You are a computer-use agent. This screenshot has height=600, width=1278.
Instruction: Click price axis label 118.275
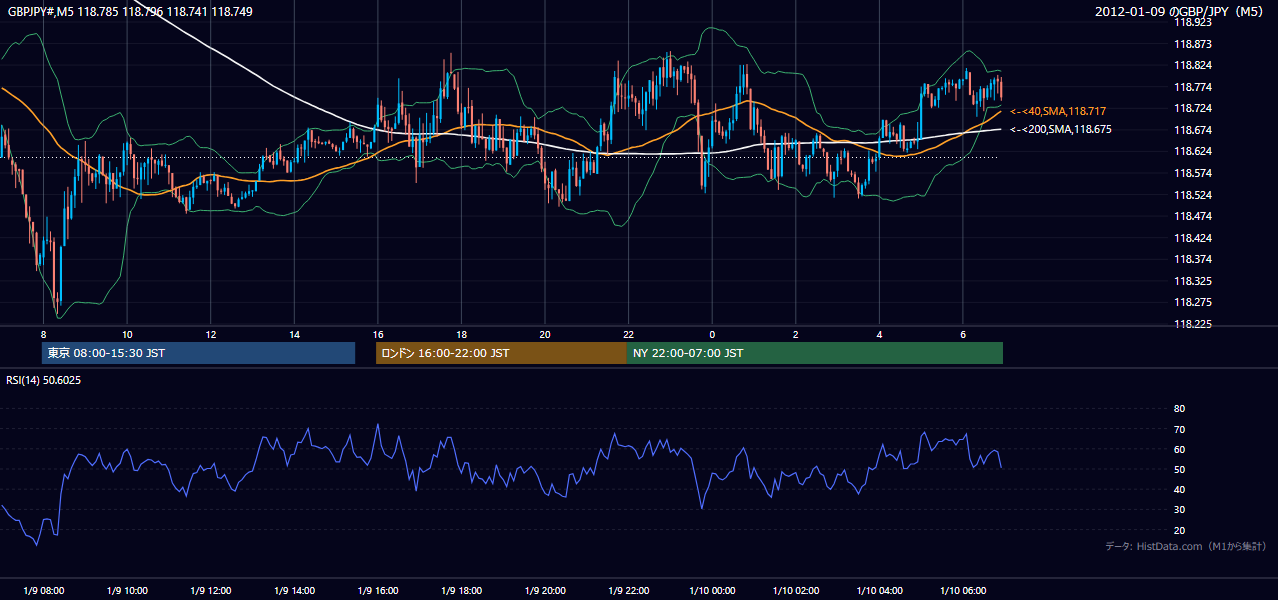(x=1193, y=302)
